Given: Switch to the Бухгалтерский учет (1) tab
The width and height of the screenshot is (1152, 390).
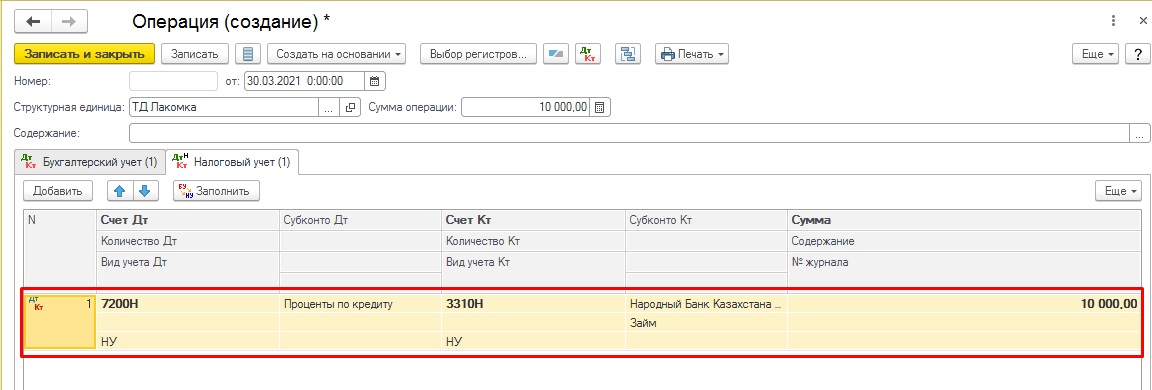Looking at the screenshot, I should coord(90,162).
